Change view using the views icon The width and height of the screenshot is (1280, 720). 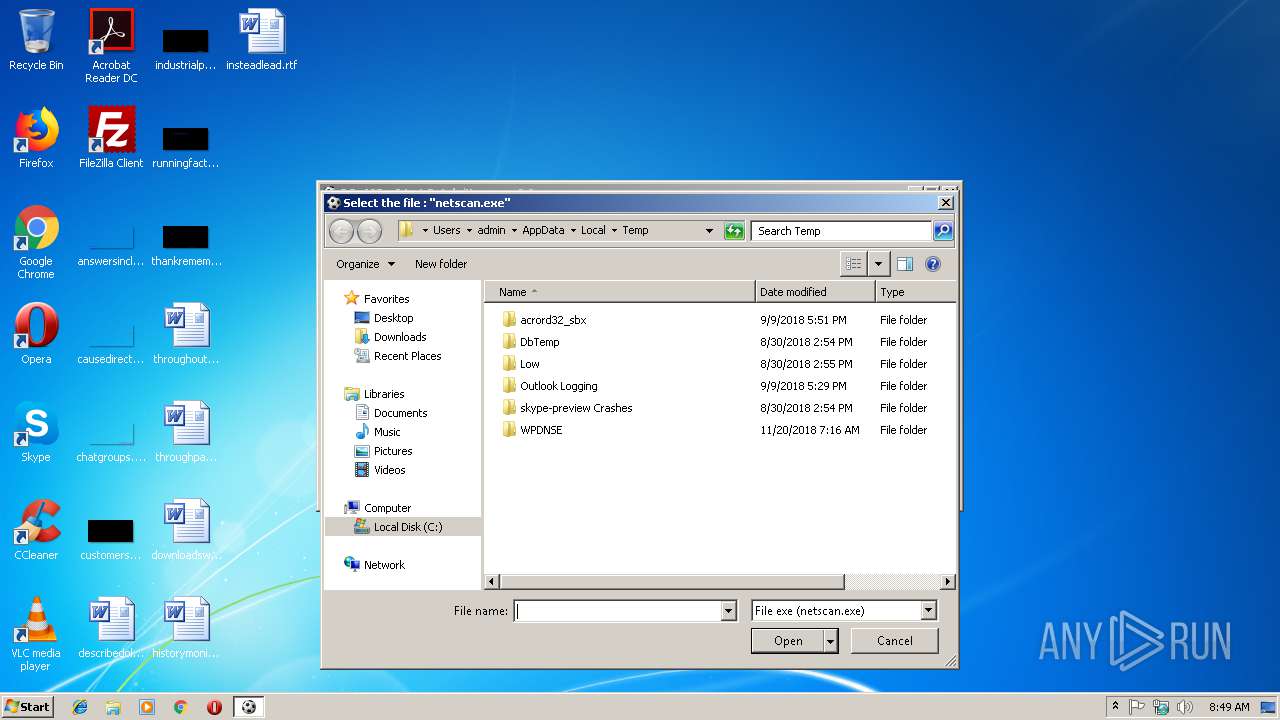click(x=854, y=264)
